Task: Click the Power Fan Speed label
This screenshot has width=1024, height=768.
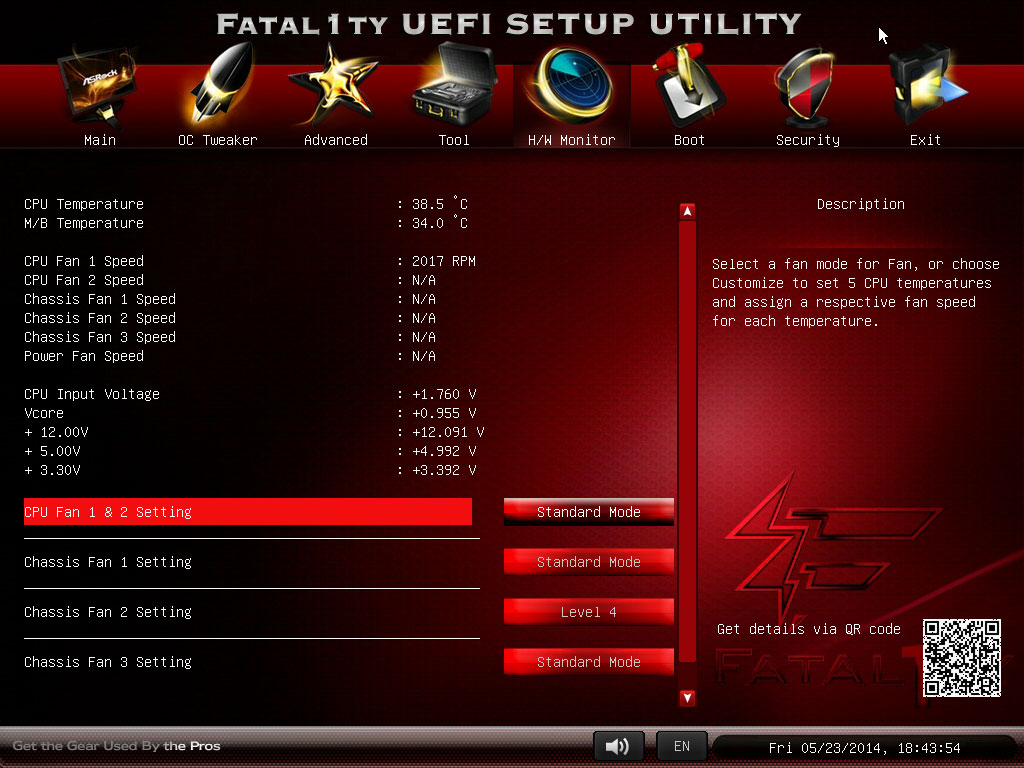Action: click(84, 356)
